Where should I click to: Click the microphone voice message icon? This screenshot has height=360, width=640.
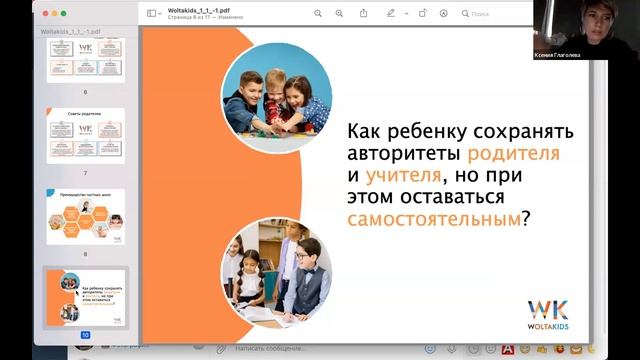[451, 349]
